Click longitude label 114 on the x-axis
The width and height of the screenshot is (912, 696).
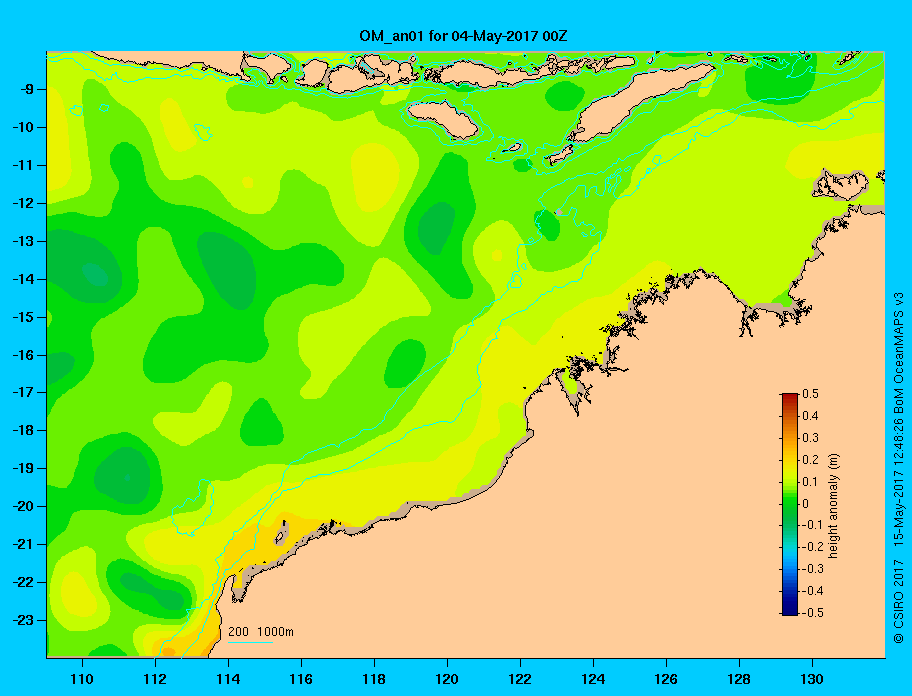228,679
